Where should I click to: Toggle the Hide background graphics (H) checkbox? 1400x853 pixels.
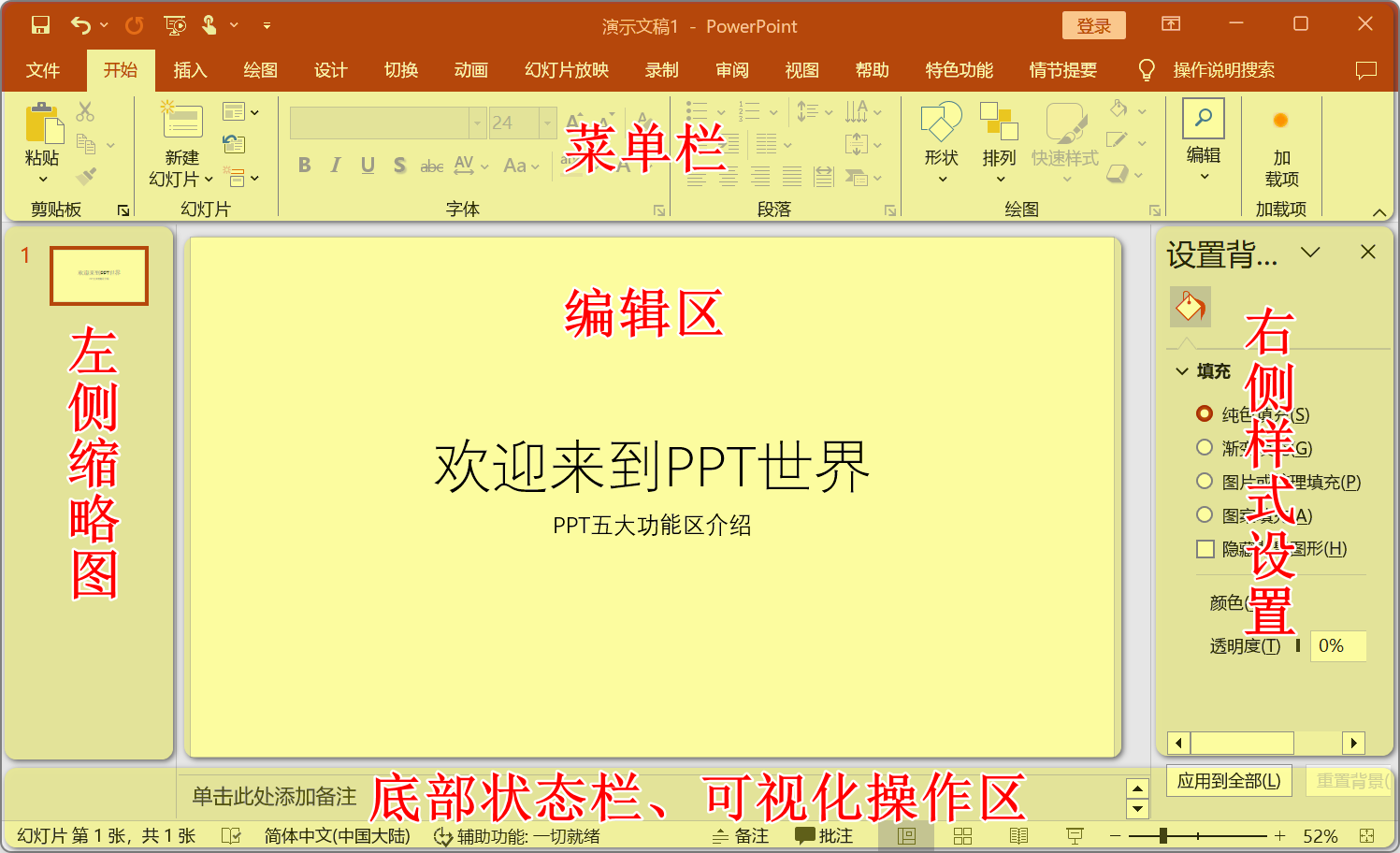pyautogui.click(x=1205, y=549)
